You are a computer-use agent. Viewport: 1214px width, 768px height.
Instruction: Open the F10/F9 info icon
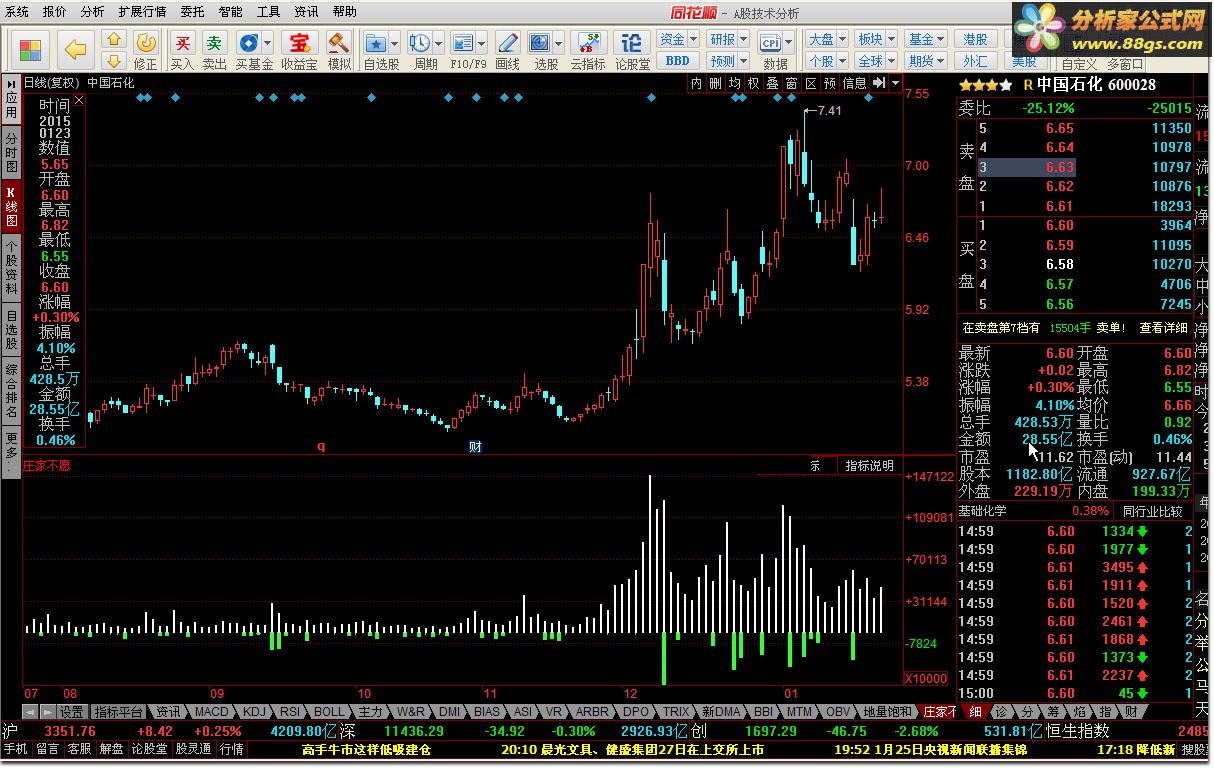tap(463, 43)
